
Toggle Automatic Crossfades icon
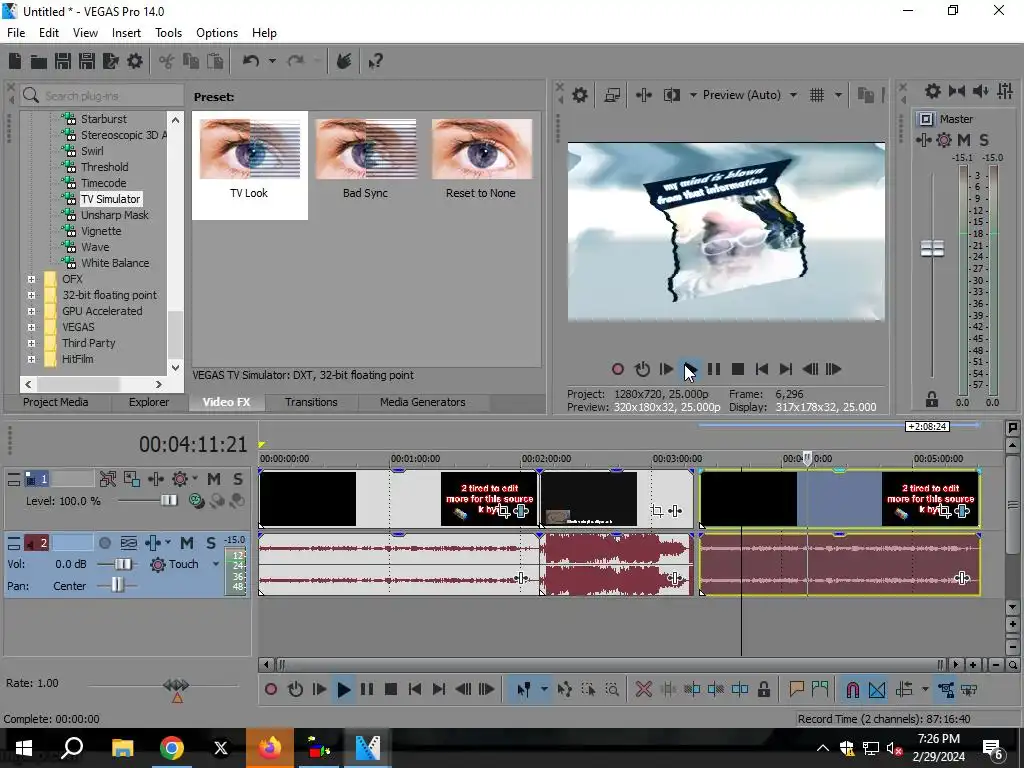point(877,690)
